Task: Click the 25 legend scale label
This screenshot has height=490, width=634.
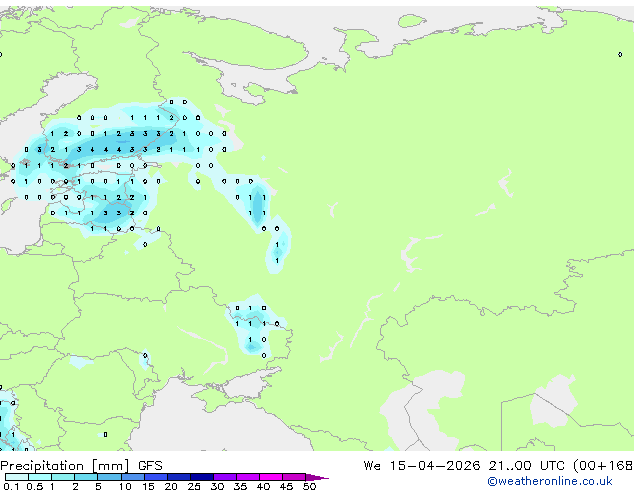Action: [x=194, y=486]
